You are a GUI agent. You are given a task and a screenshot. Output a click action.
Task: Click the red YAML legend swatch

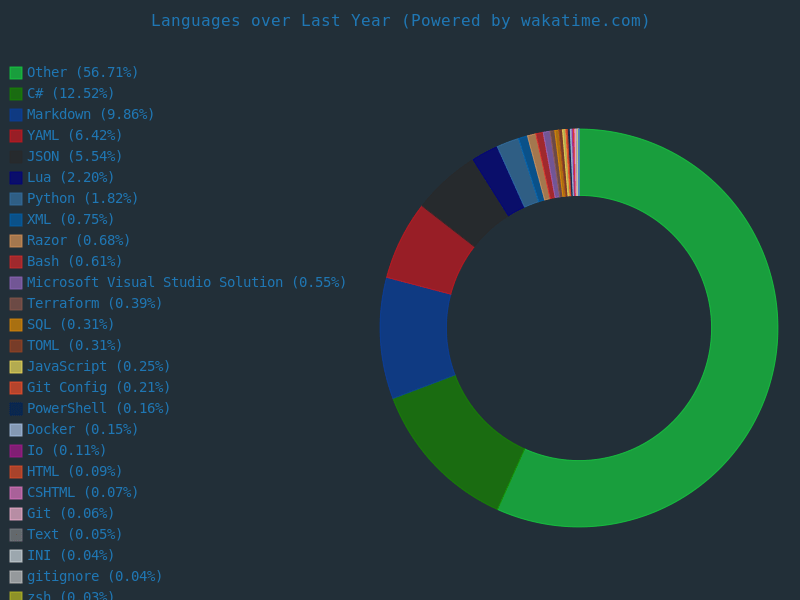(x=16, y=136)
